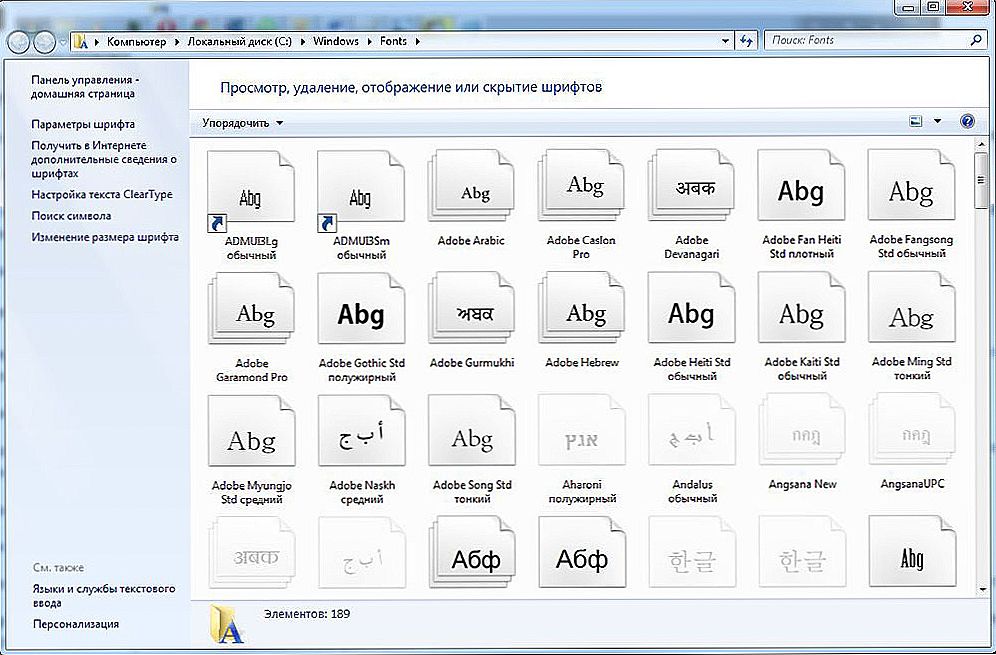Change view using the view icon

(x=916, y=121)
